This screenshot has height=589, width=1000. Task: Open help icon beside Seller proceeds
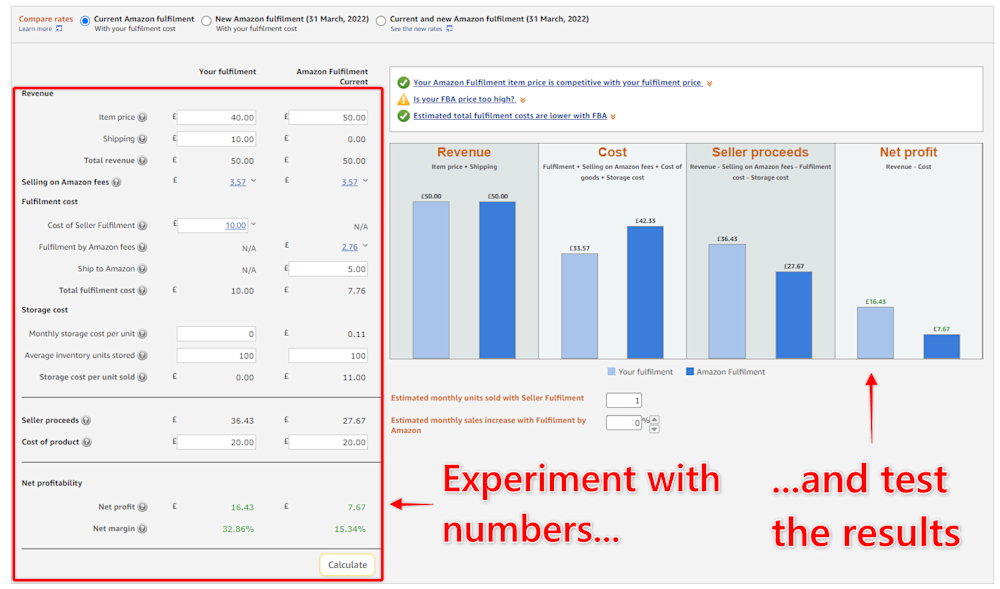(87, 421)
